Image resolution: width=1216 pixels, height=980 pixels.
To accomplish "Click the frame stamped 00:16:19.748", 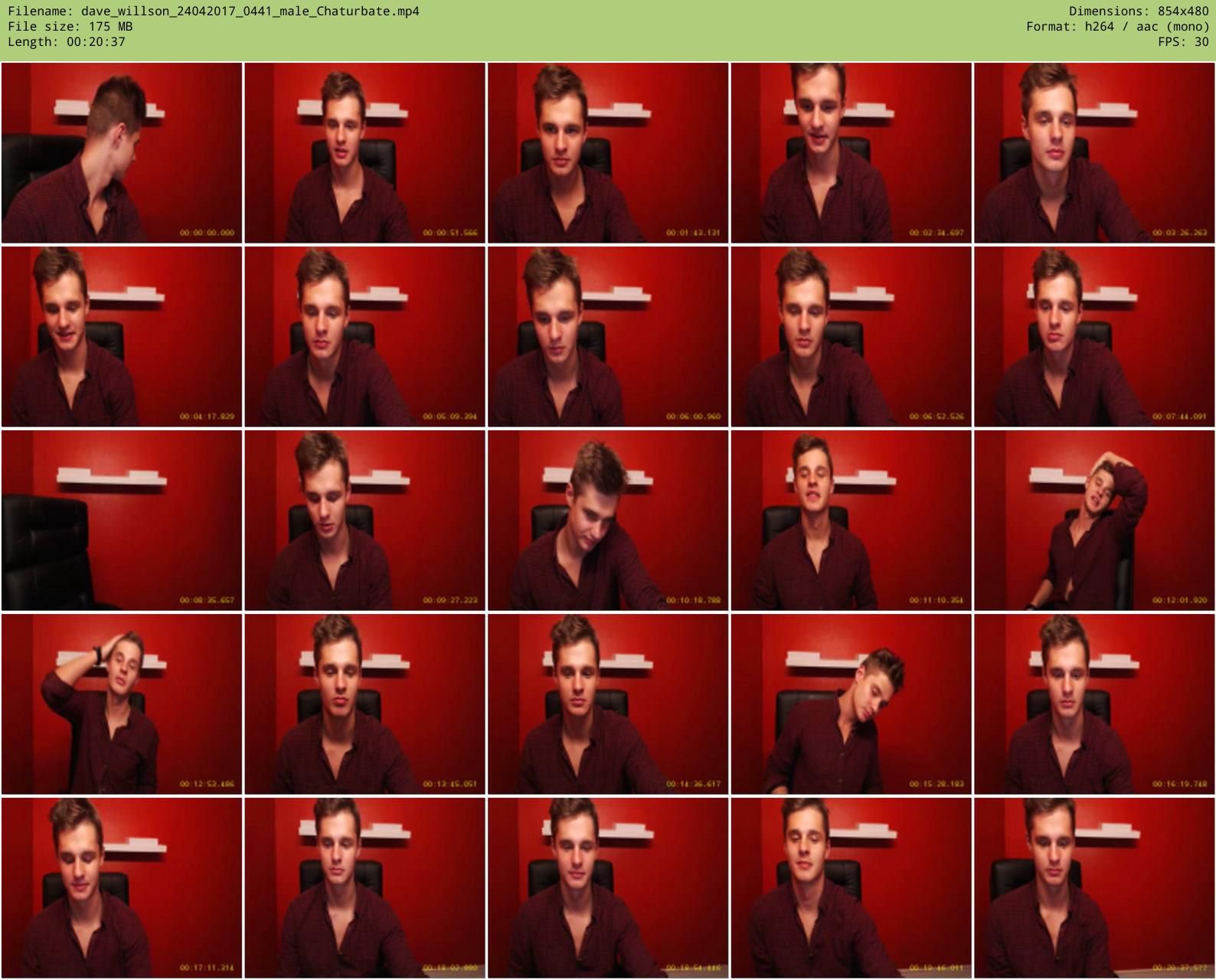I will [x=1094, y=704].
